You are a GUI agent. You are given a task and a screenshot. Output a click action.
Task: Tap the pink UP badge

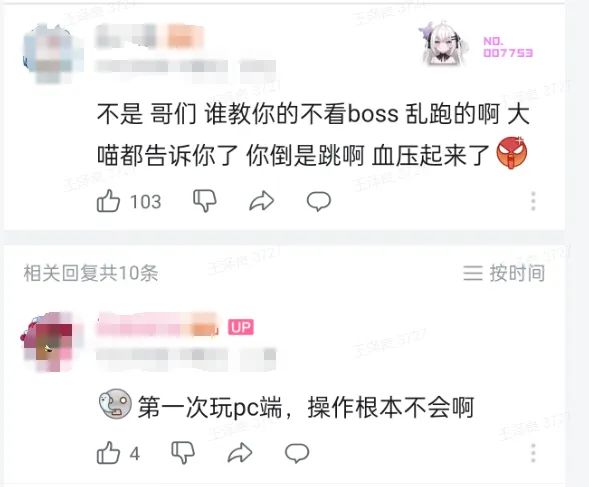tap(241, 327)
